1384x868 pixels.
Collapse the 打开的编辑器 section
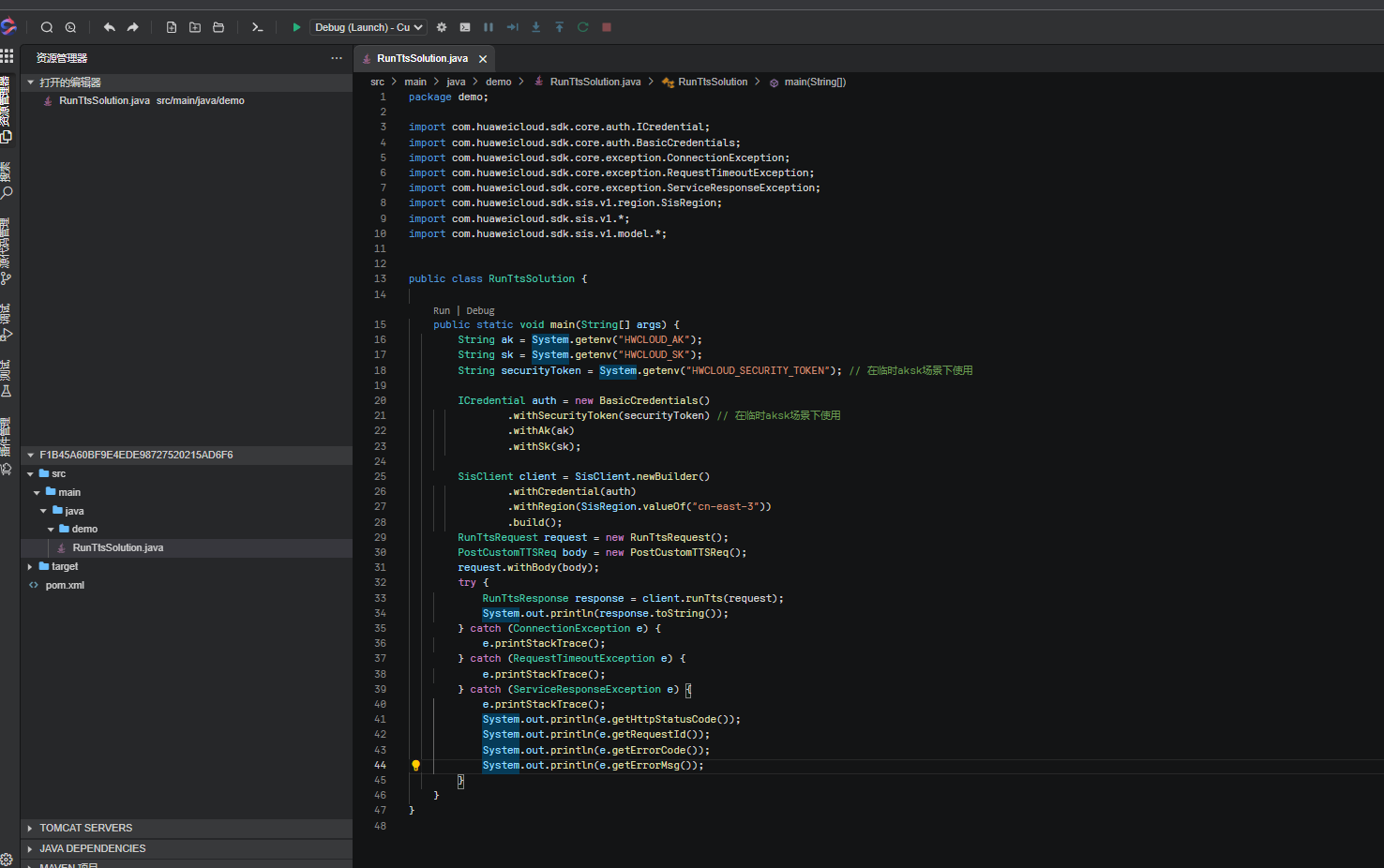[69, 82]
